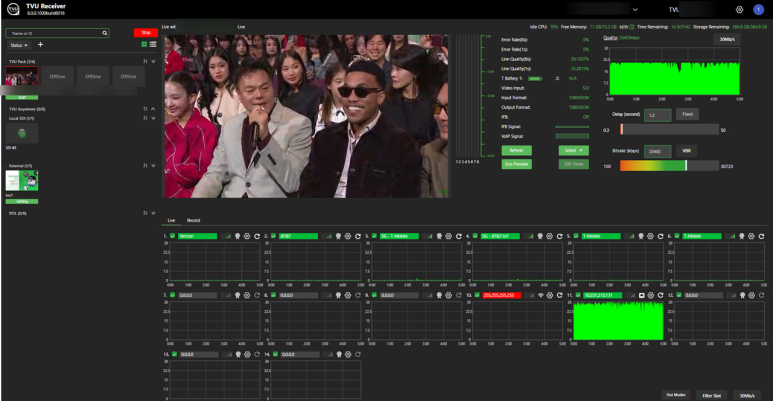The image size is (773, 401).
Task: Click the Delay (second) value field
Action: point(658,115)
